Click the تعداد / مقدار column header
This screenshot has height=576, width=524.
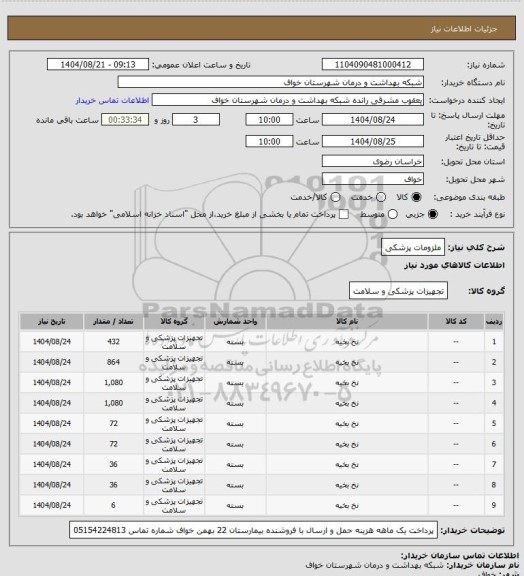114,321
